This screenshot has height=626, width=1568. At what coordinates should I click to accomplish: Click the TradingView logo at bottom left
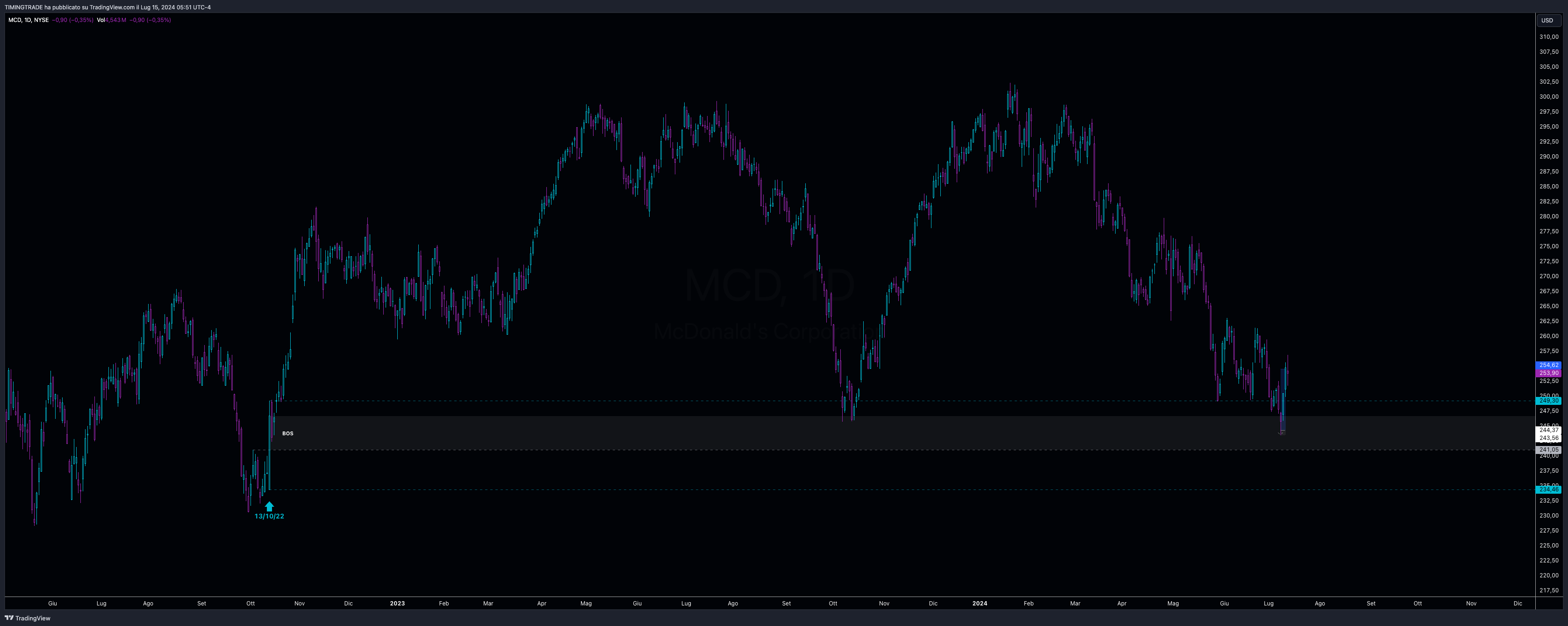pos(28,618)
